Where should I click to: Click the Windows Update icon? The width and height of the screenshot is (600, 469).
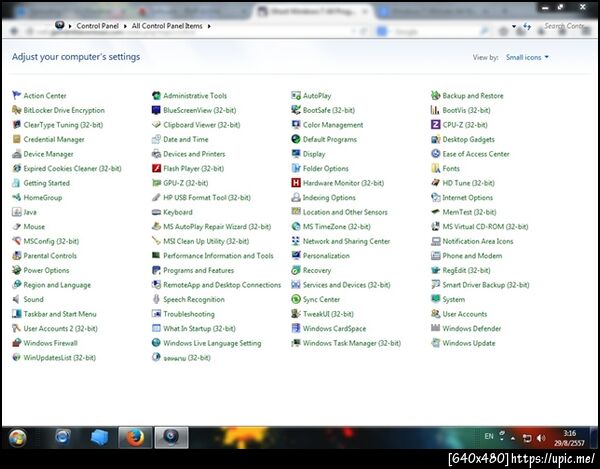pyautogui.click(x=435, y=342)
